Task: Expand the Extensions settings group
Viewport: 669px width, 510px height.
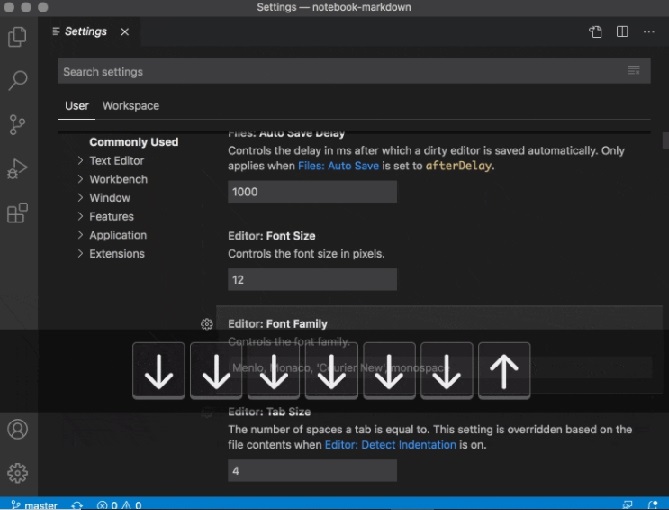Action: (x=111, y=254)
